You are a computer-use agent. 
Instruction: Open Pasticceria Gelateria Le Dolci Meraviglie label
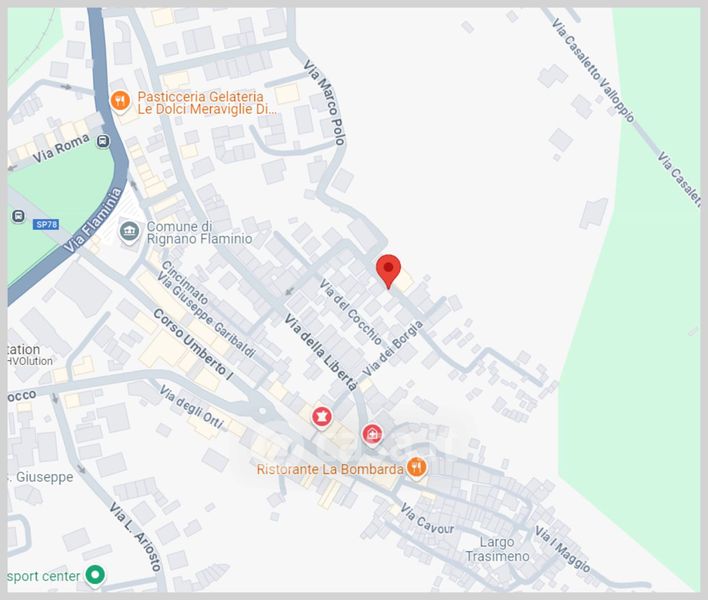coord(207,103)
